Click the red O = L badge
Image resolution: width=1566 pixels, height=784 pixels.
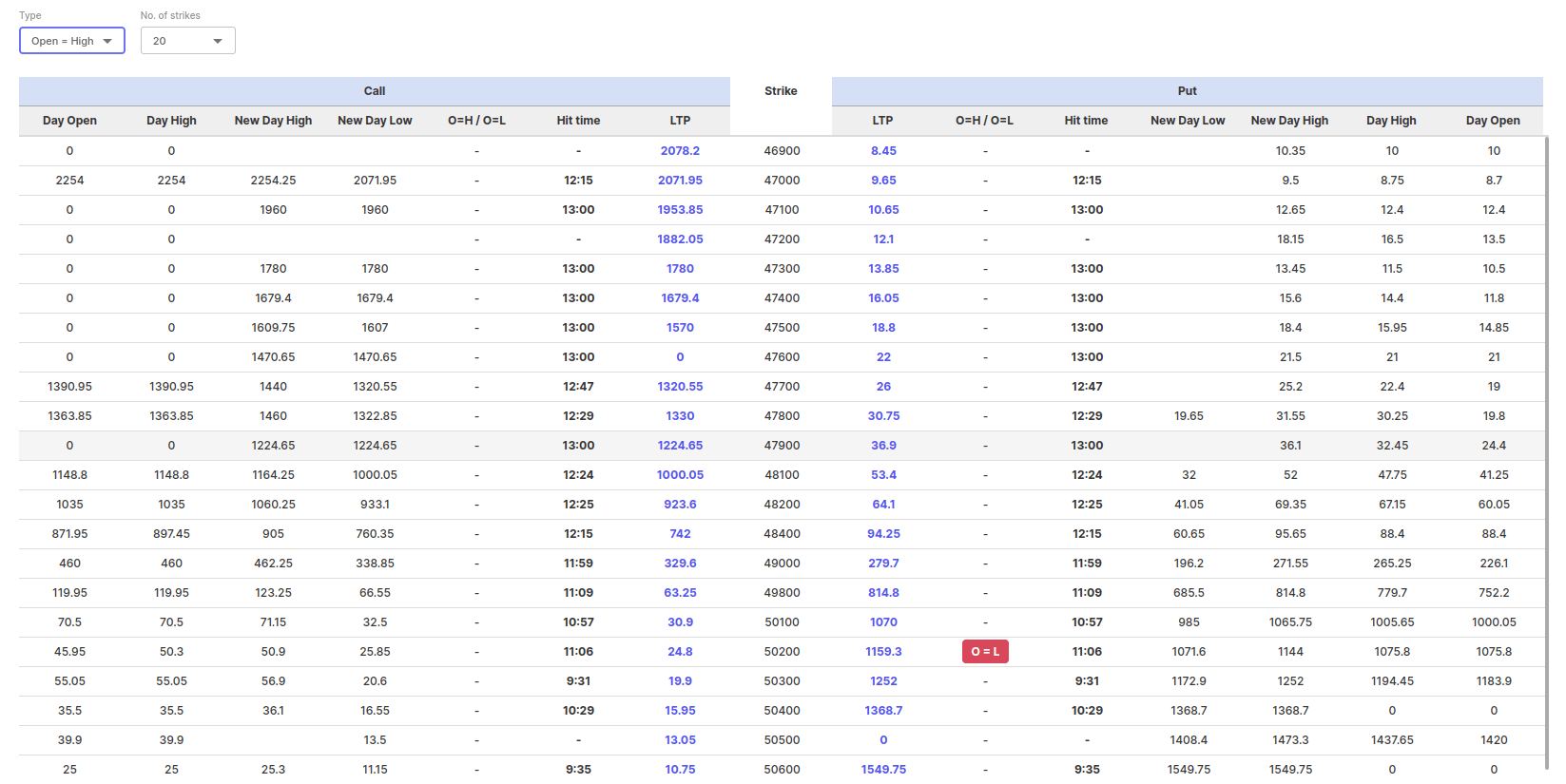click(x=985, y=652)
